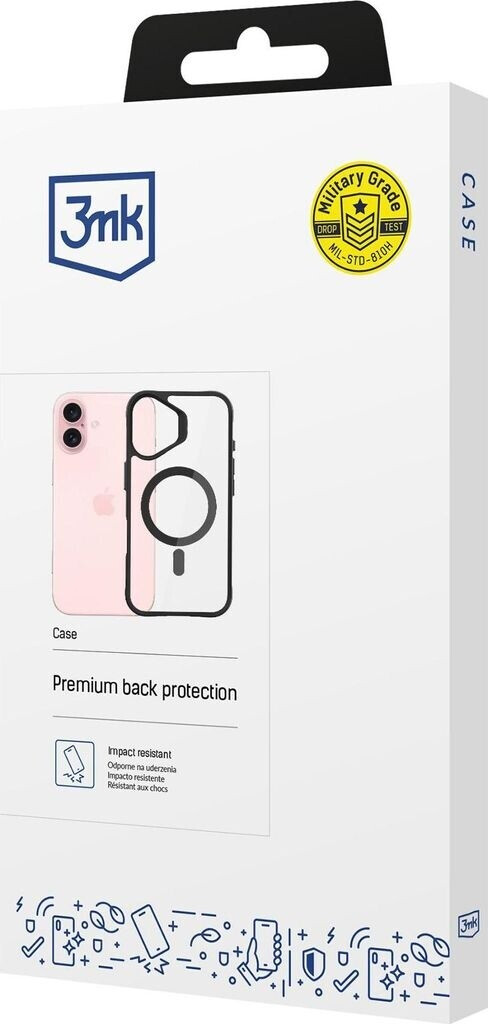Click the Odporne na uderzenia text

click(142, 769)
